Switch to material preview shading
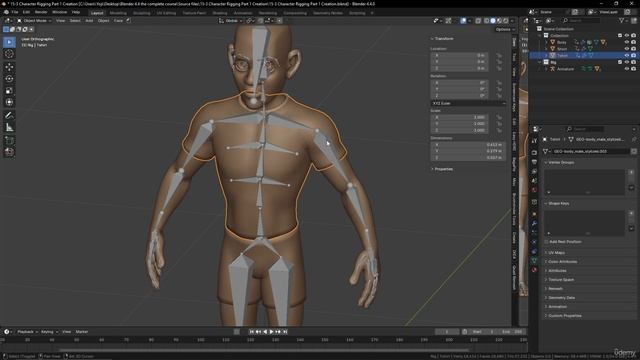 [x=499, y=20]
